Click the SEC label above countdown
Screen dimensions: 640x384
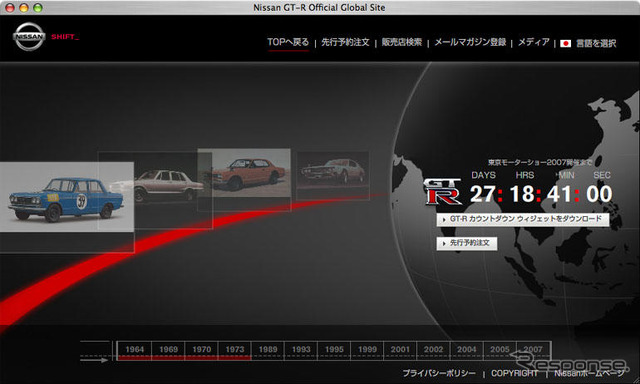pyautogui.click(x=602, y=175)
